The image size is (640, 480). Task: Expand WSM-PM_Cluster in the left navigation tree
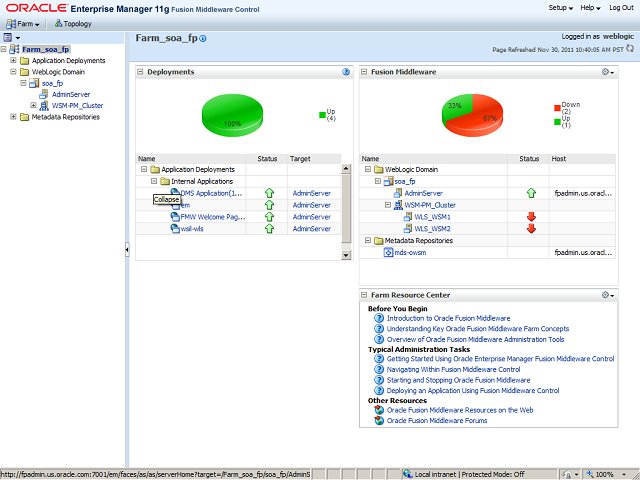click(33, 105)
